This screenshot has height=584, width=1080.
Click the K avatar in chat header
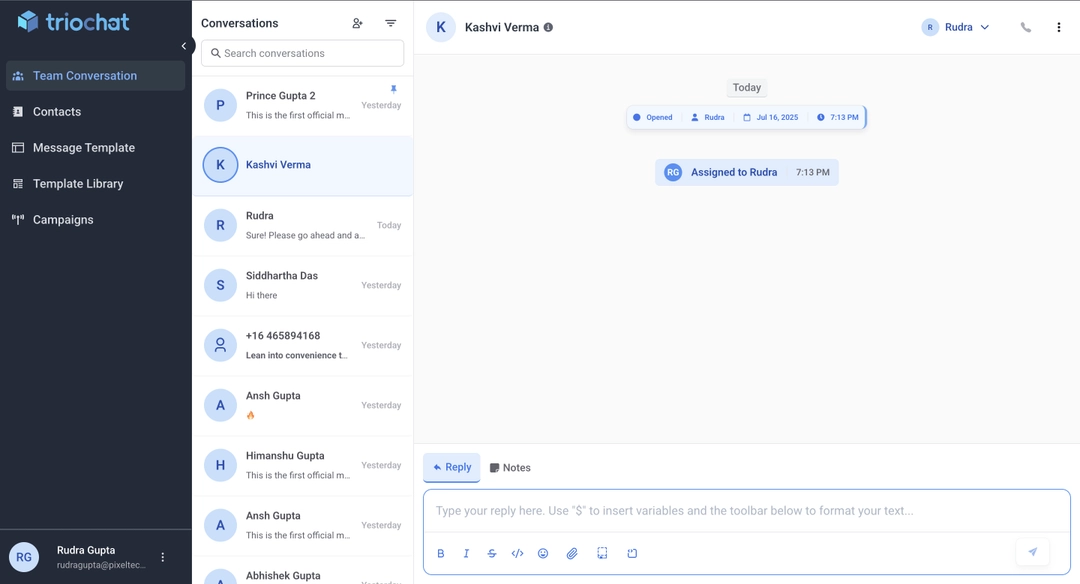pyautogui.click(x=441, y=28)
